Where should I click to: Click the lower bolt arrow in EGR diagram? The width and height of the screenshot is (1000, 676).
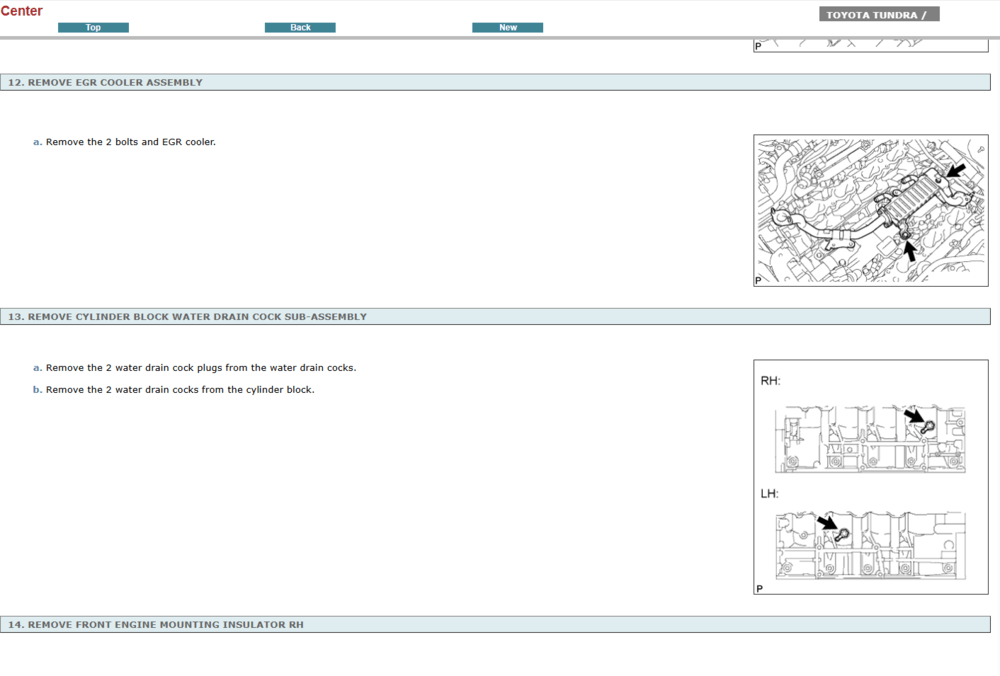(910, 250)
